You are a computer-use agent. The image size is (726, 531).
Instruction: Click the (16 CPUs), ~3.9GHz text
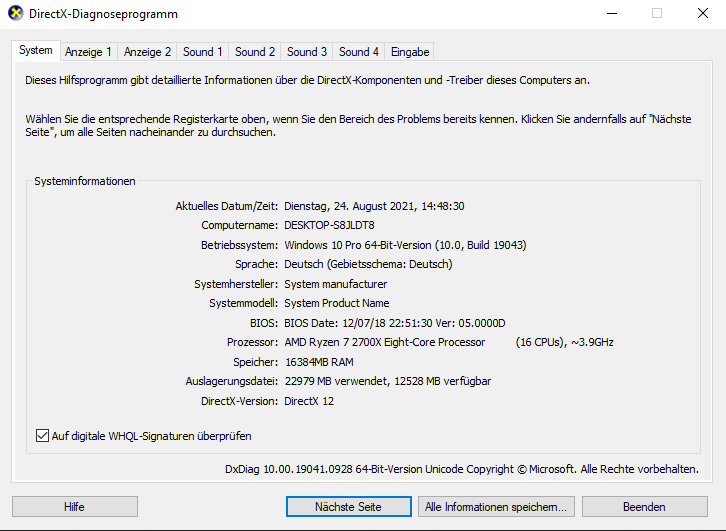[x=564, y=343]
